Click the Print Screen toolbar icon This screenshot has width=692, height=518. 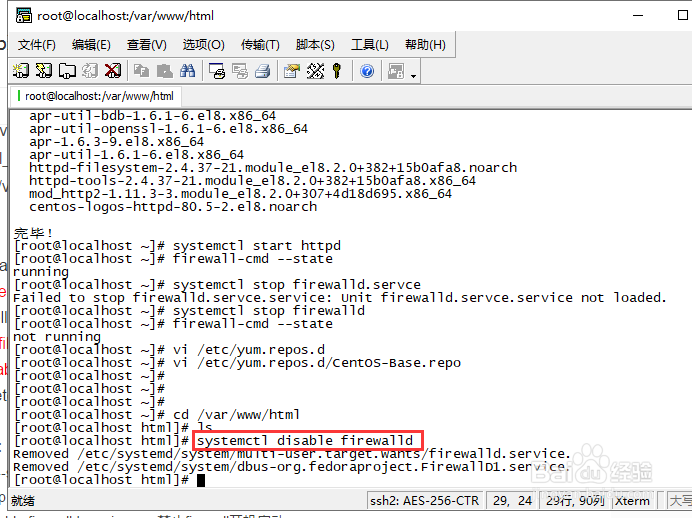tap(217, 71)
